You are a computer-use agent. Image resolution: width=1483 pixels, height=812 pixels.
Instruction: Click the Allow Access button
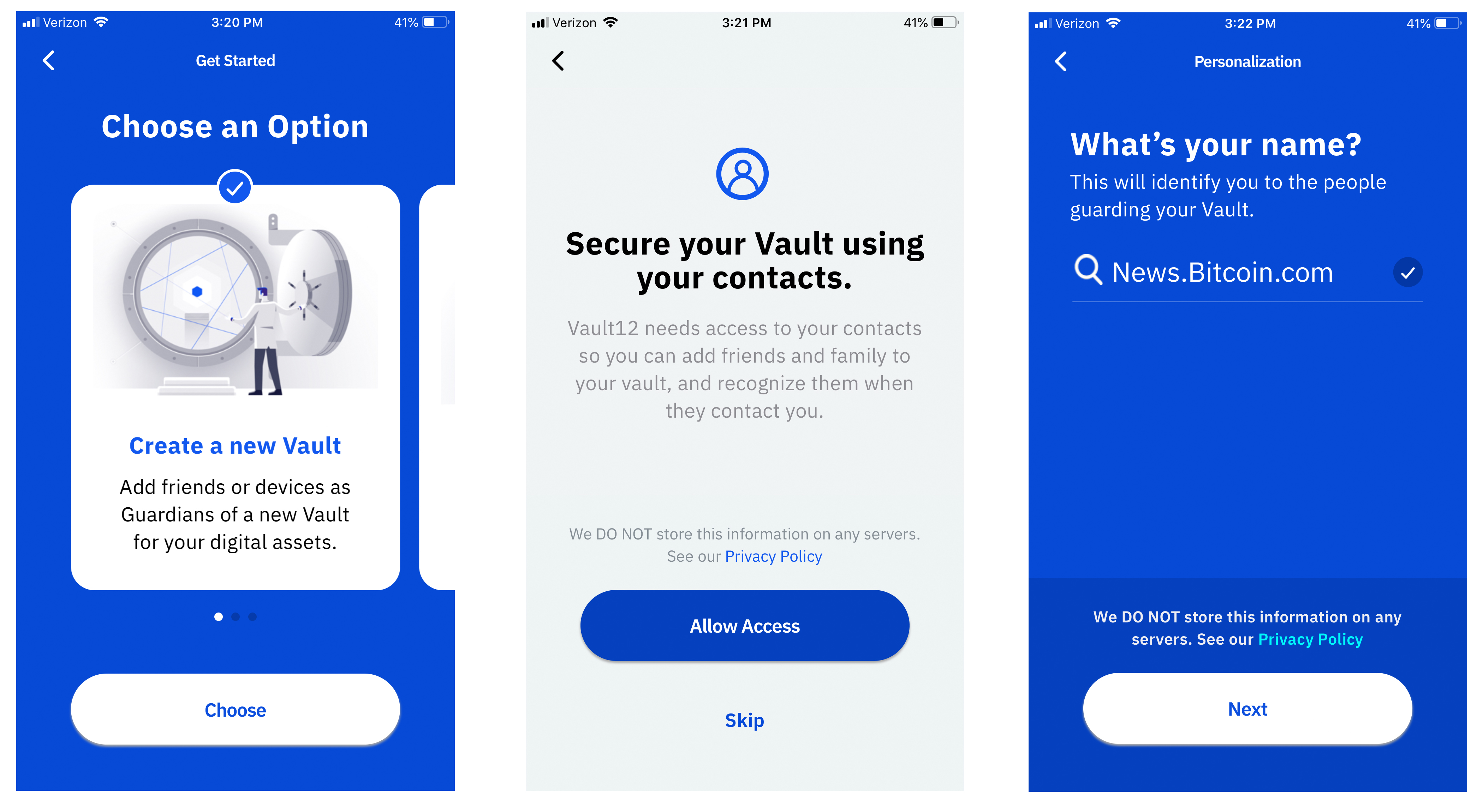[742, 625]
